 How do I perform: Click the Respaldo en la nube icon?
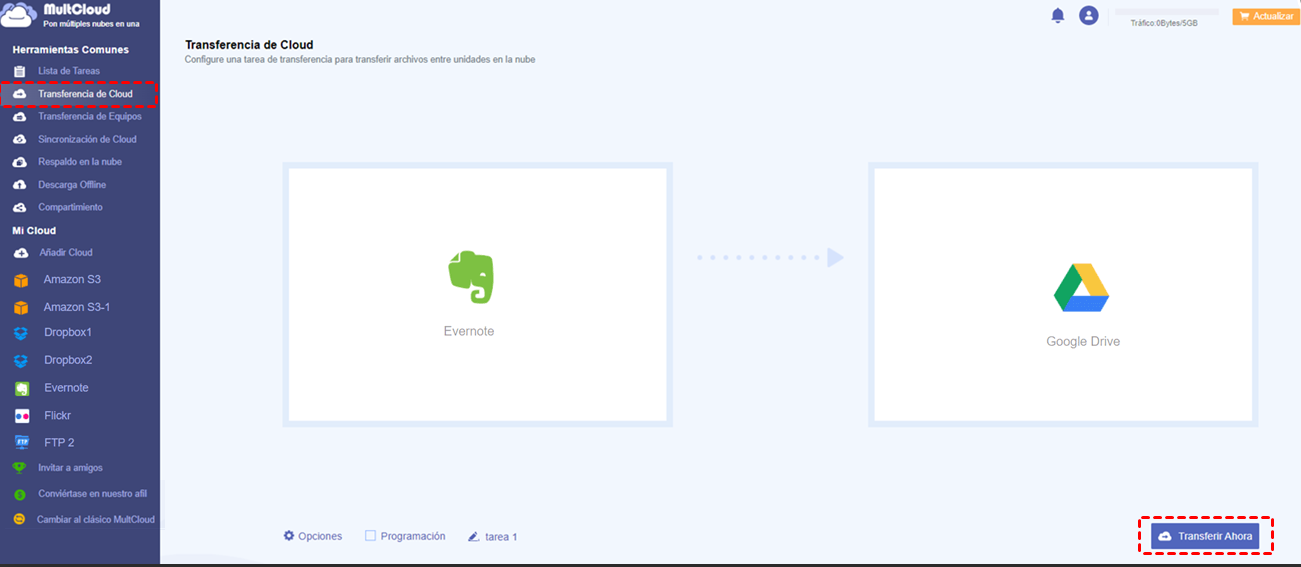(x=19, y=162)
